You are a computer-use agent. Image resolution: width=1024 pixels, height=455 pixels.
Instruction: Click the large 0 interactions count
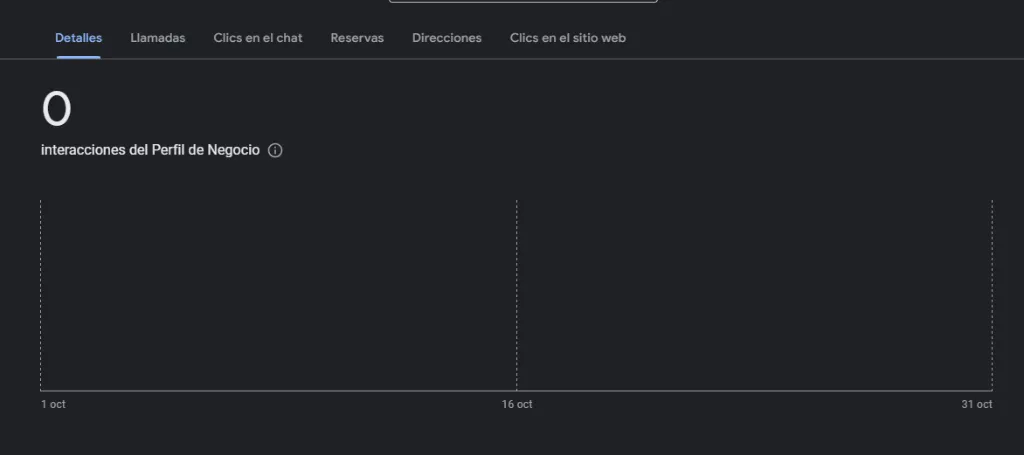pyautogui.click(x=56, y=109)
